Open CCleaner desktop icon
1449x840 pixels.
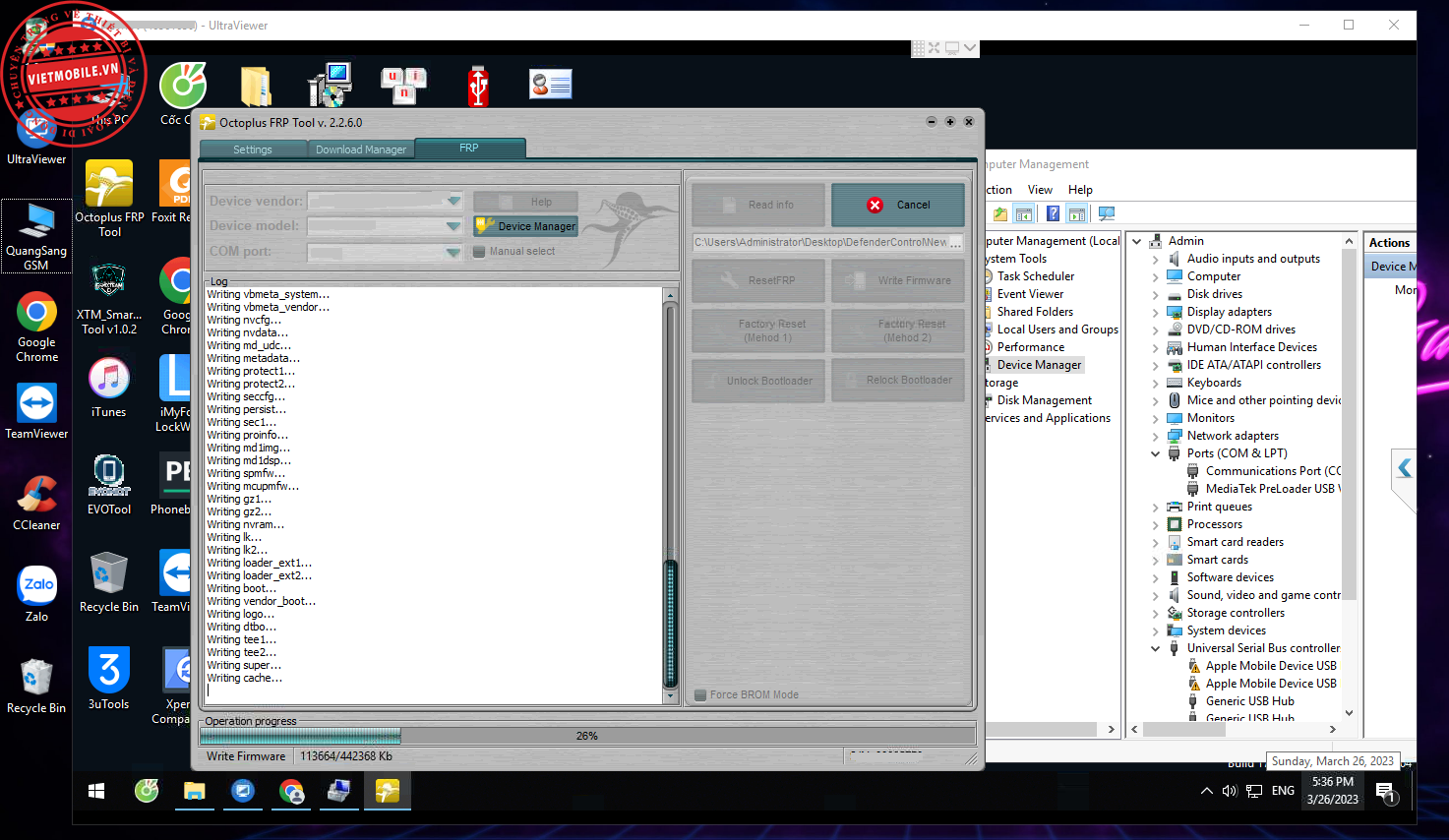pyautogui.click(x=36, y=503)
